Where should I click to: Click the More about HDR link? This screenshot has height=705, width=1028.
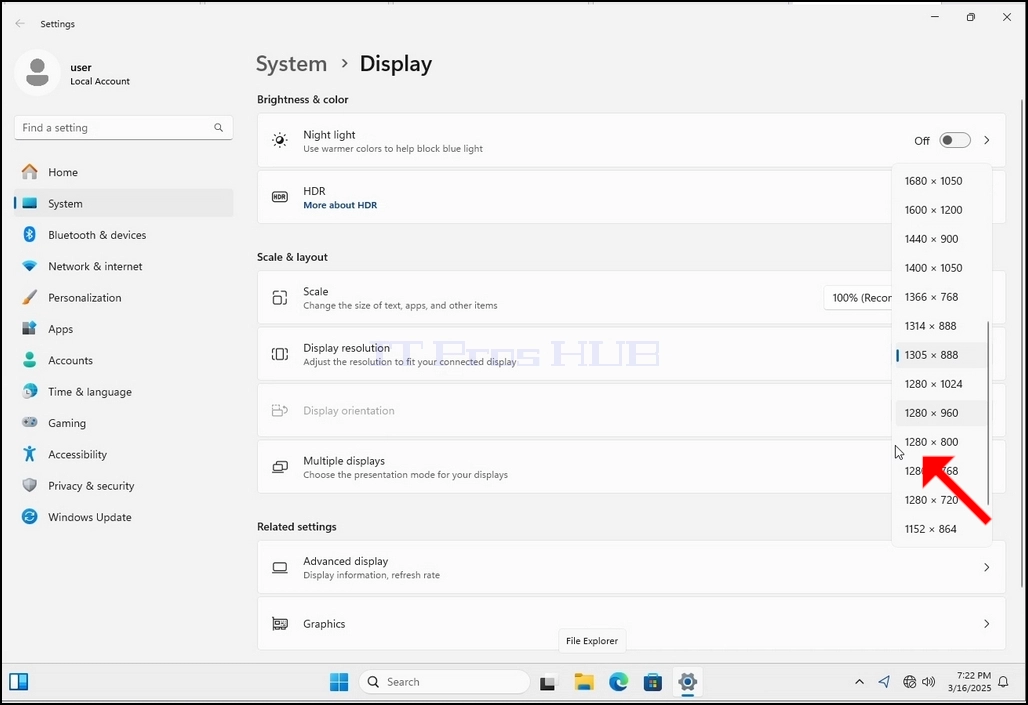pos(340,205)
